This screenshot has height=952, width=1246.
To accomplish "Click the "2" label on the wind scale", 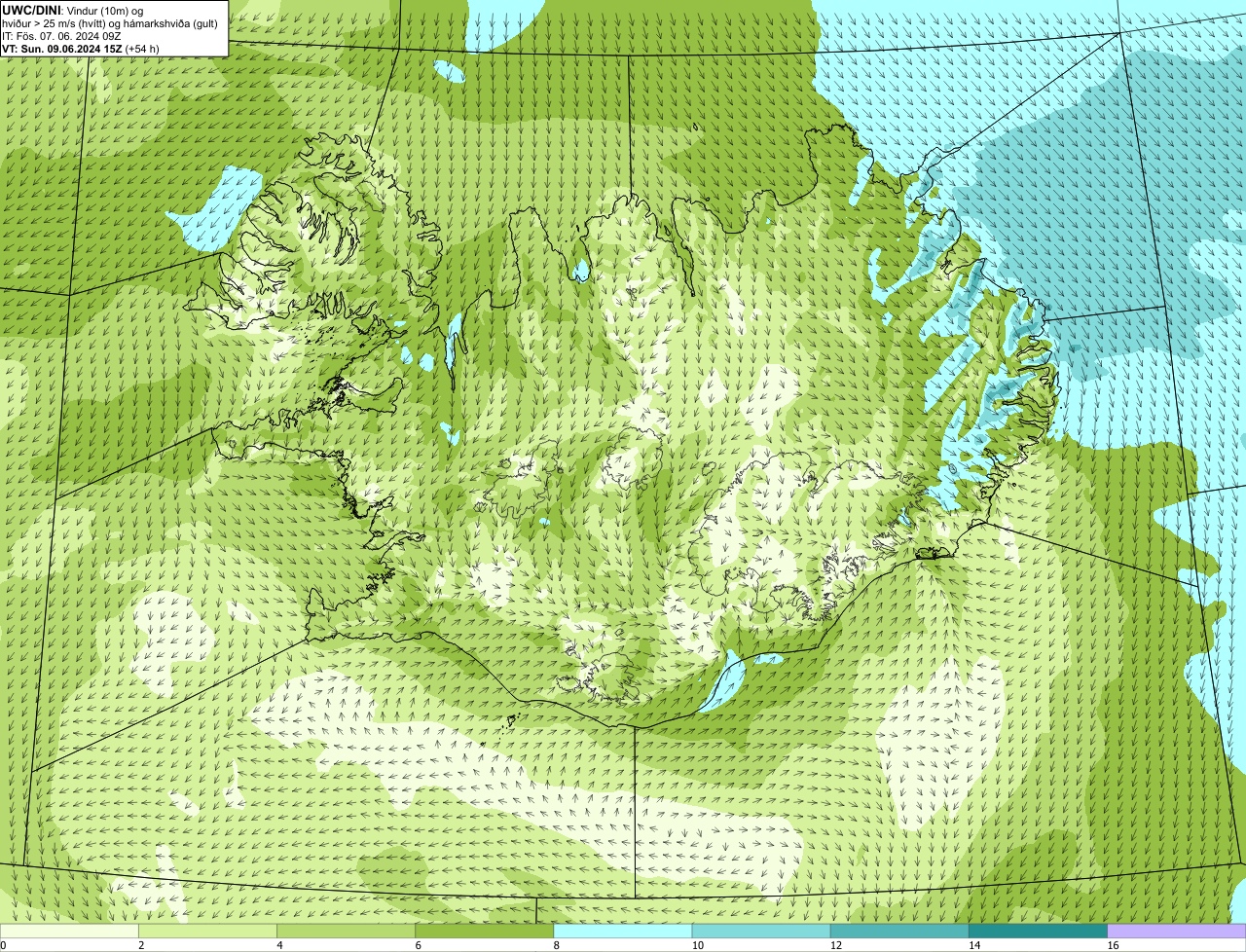I will click(x=141, y=945).
